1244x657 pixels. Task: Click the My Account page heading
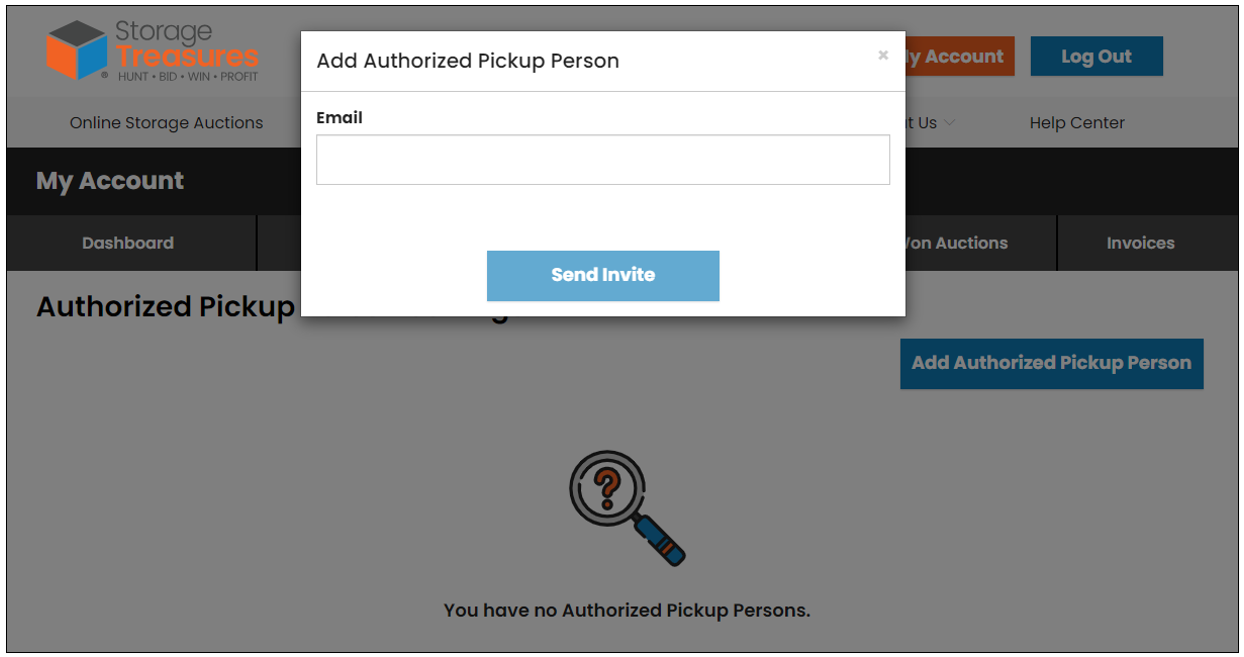point(110,181)
